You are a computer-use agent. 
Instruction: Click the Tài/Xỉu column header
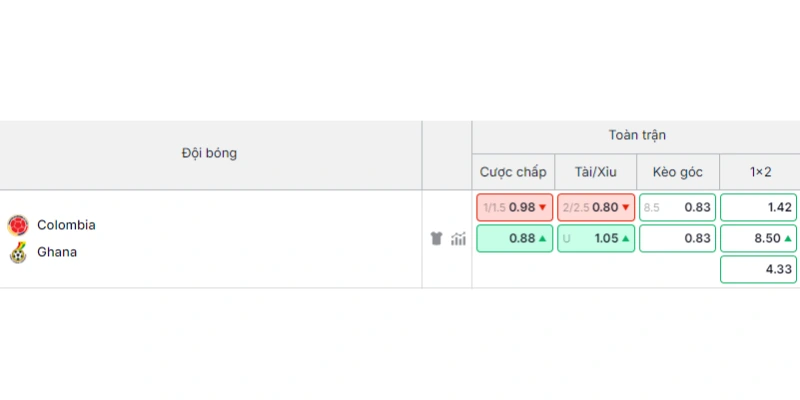(595, 172)
